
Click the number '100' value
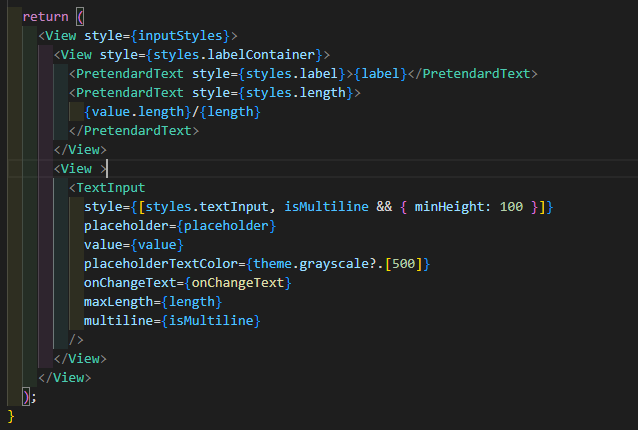click(511, 207)
